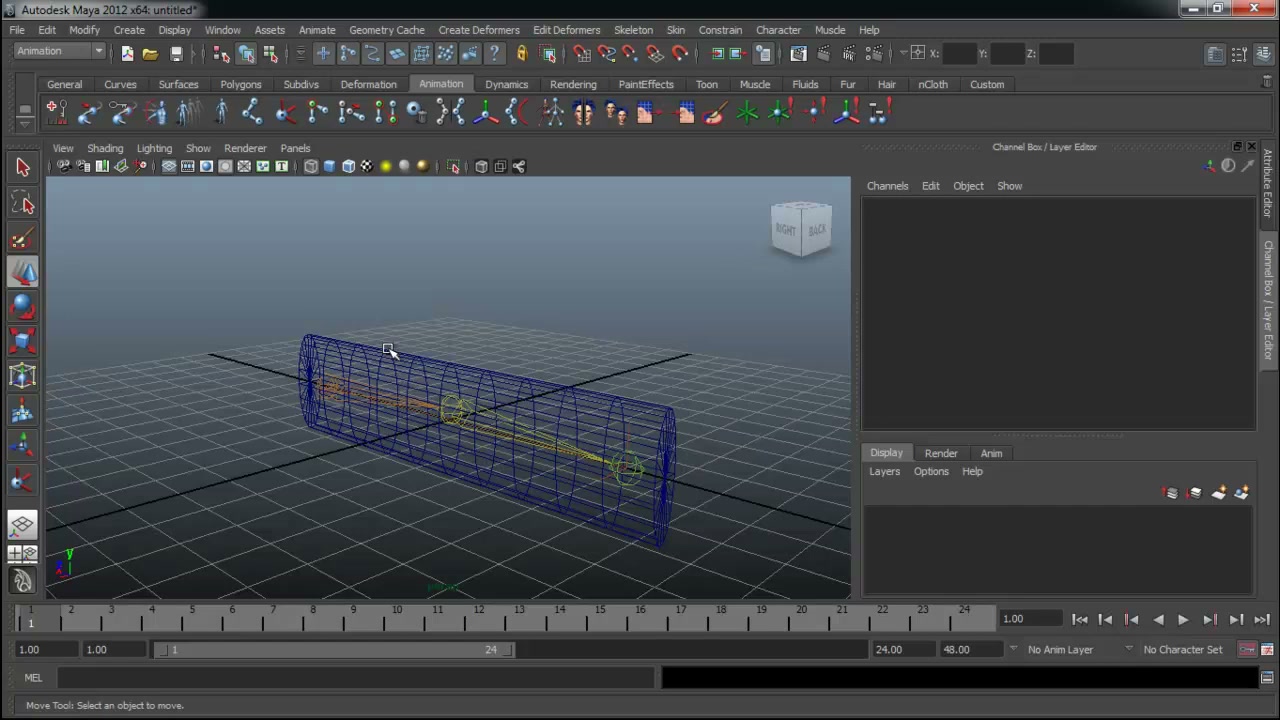The height and width of the screenshot is (720, 1280).
Task: Select the Universal Manipulator tool
Action: pos(23,376)
